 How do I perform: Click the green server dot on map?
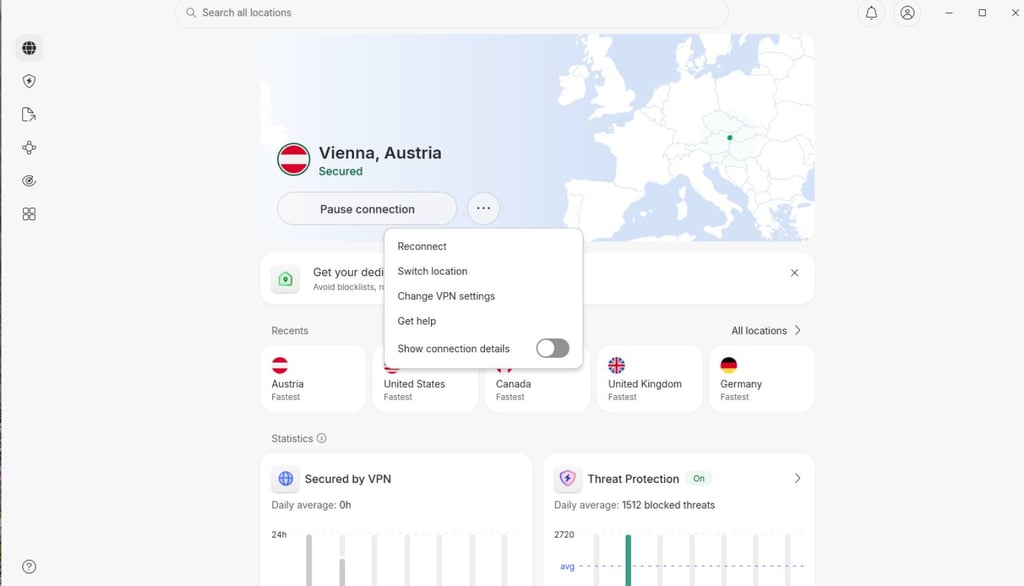point(729,138)
